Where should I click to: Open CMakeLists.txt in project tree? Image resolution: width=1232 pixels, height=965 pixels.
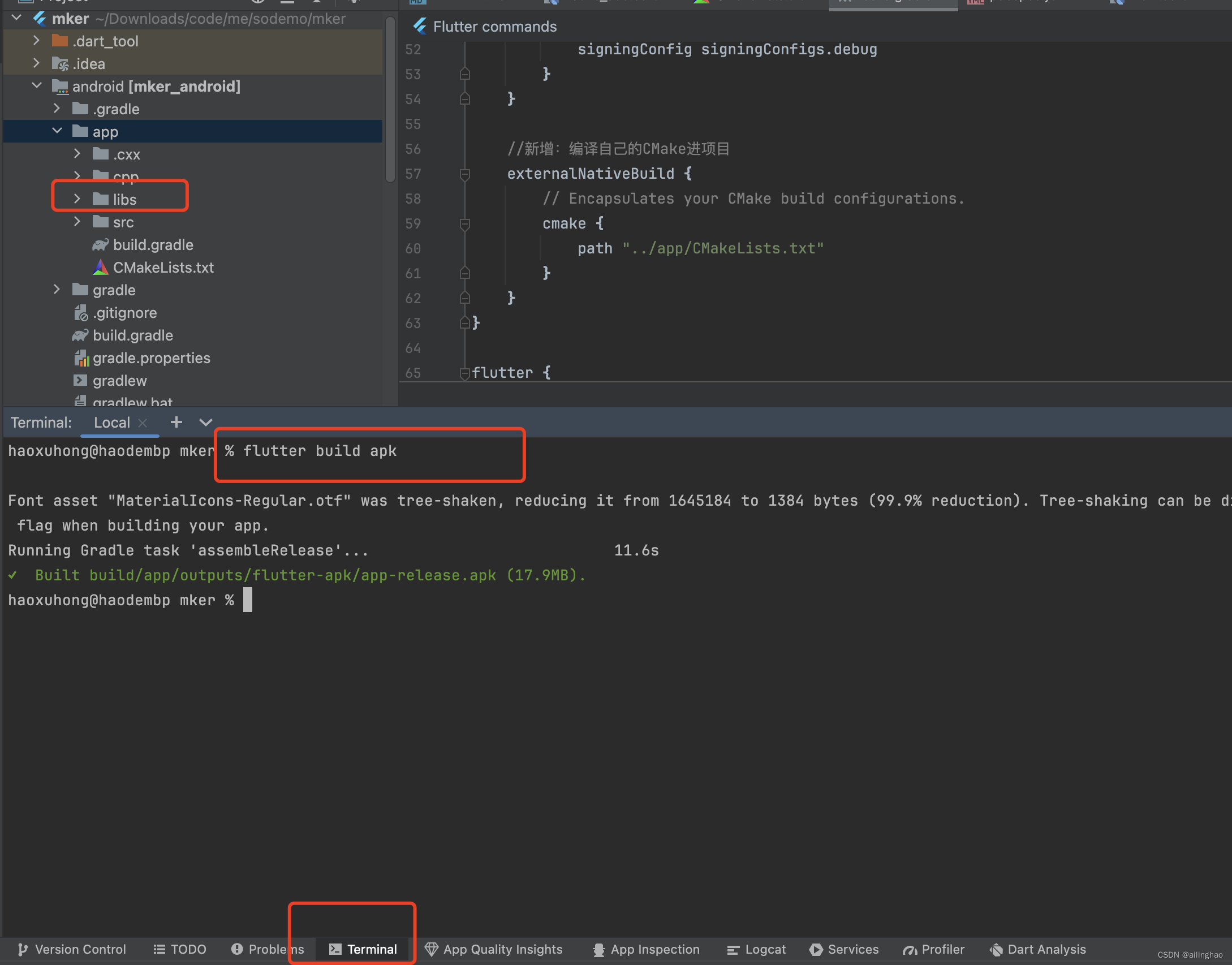coord(163,268)
